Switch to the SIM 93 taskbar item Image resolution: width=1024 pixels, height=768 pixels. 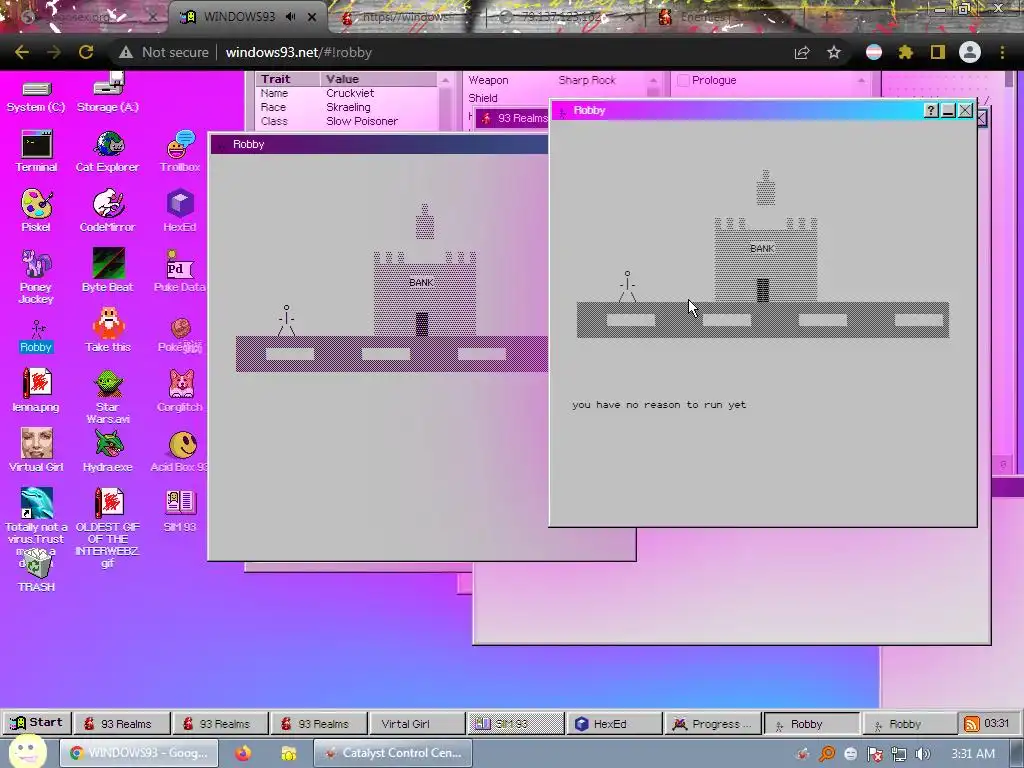click(515, 724)
